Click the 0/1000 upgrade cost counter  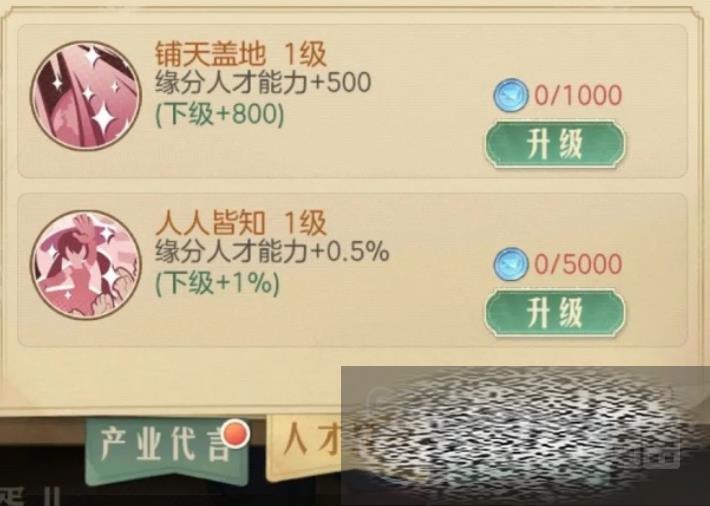click(x=578, y=95)
